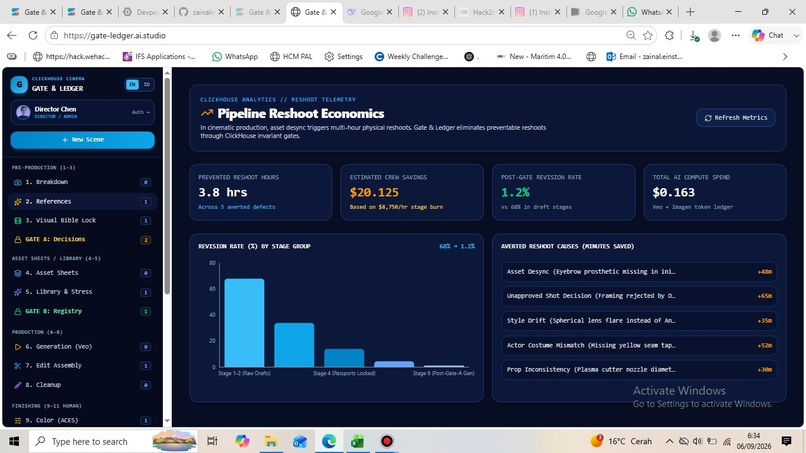Open a new browser tab

(x=690, y=12)
